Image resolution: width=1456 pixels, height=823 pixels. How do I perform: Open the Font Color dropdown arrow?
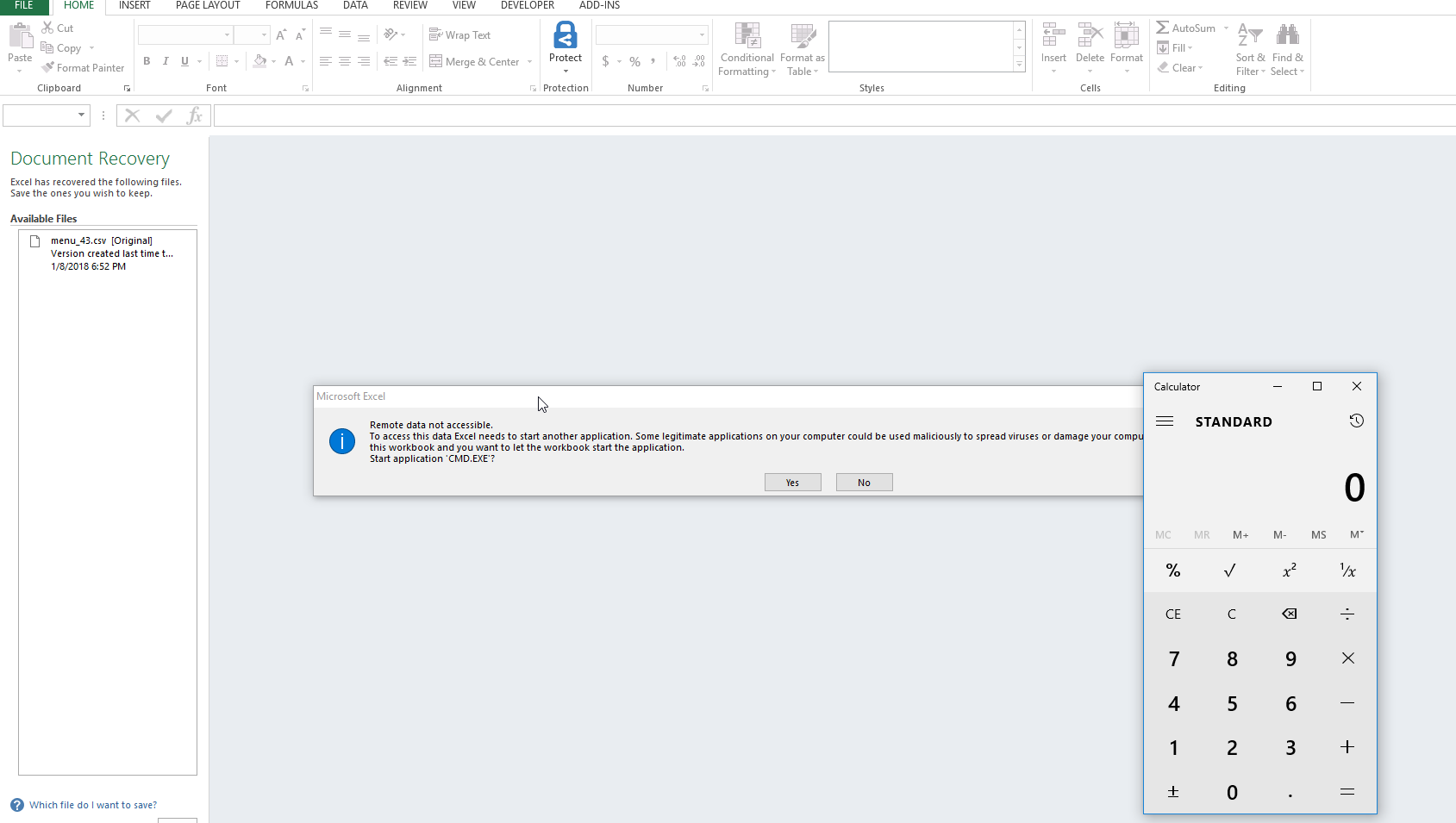point(303,61)
